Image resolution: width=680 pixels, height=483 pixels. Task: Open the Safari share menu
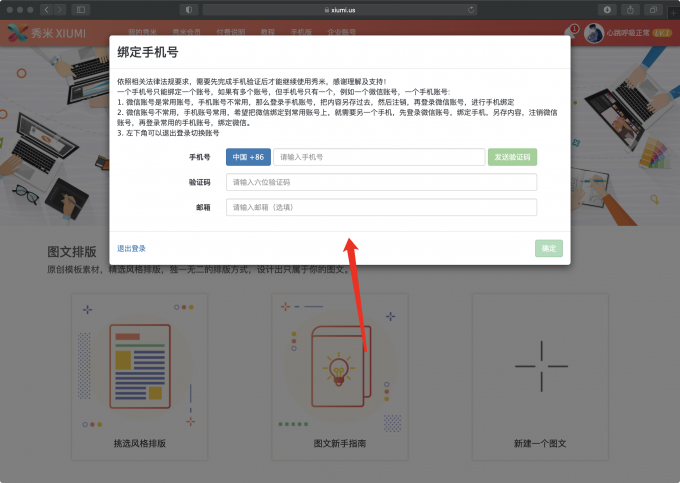[630, 10]
